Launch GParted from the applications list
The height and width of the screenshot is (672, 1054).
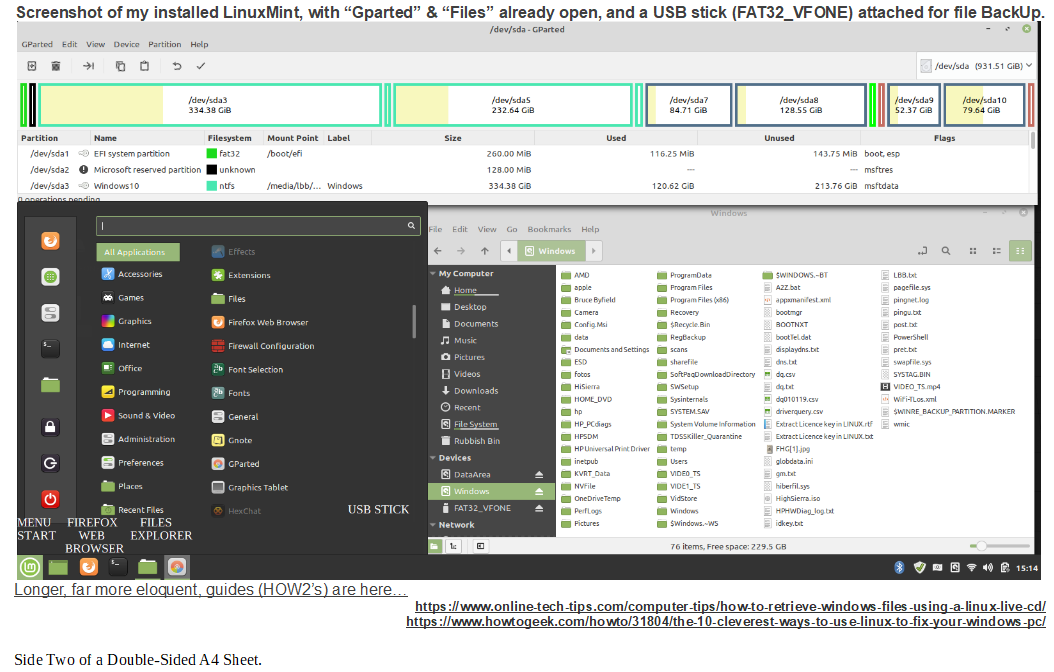[x=236, y=464]
